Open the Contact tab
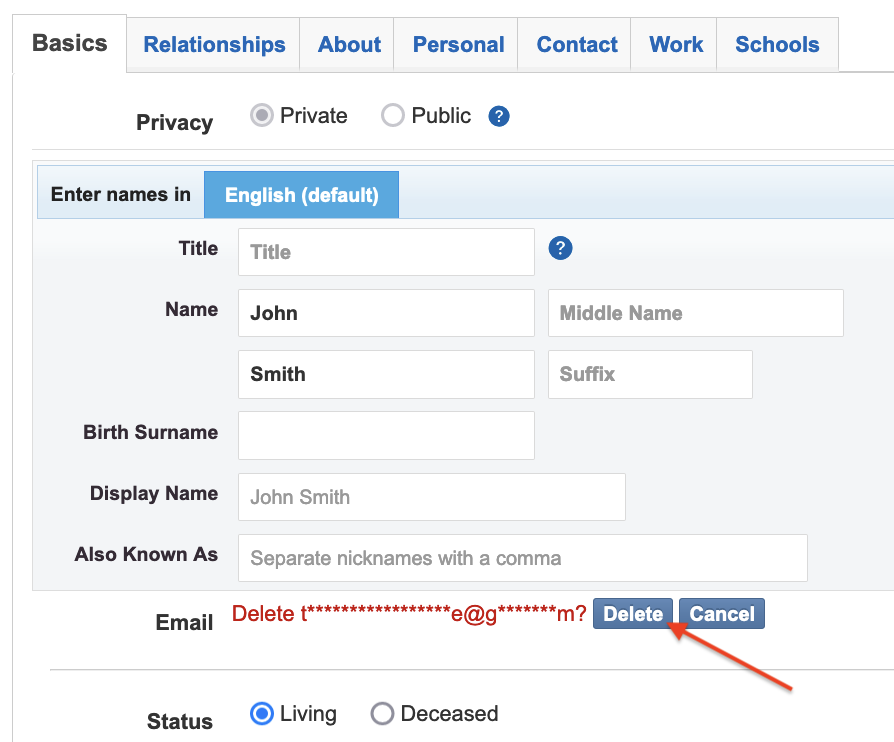 pyautogui.click(x=576, y=44)
